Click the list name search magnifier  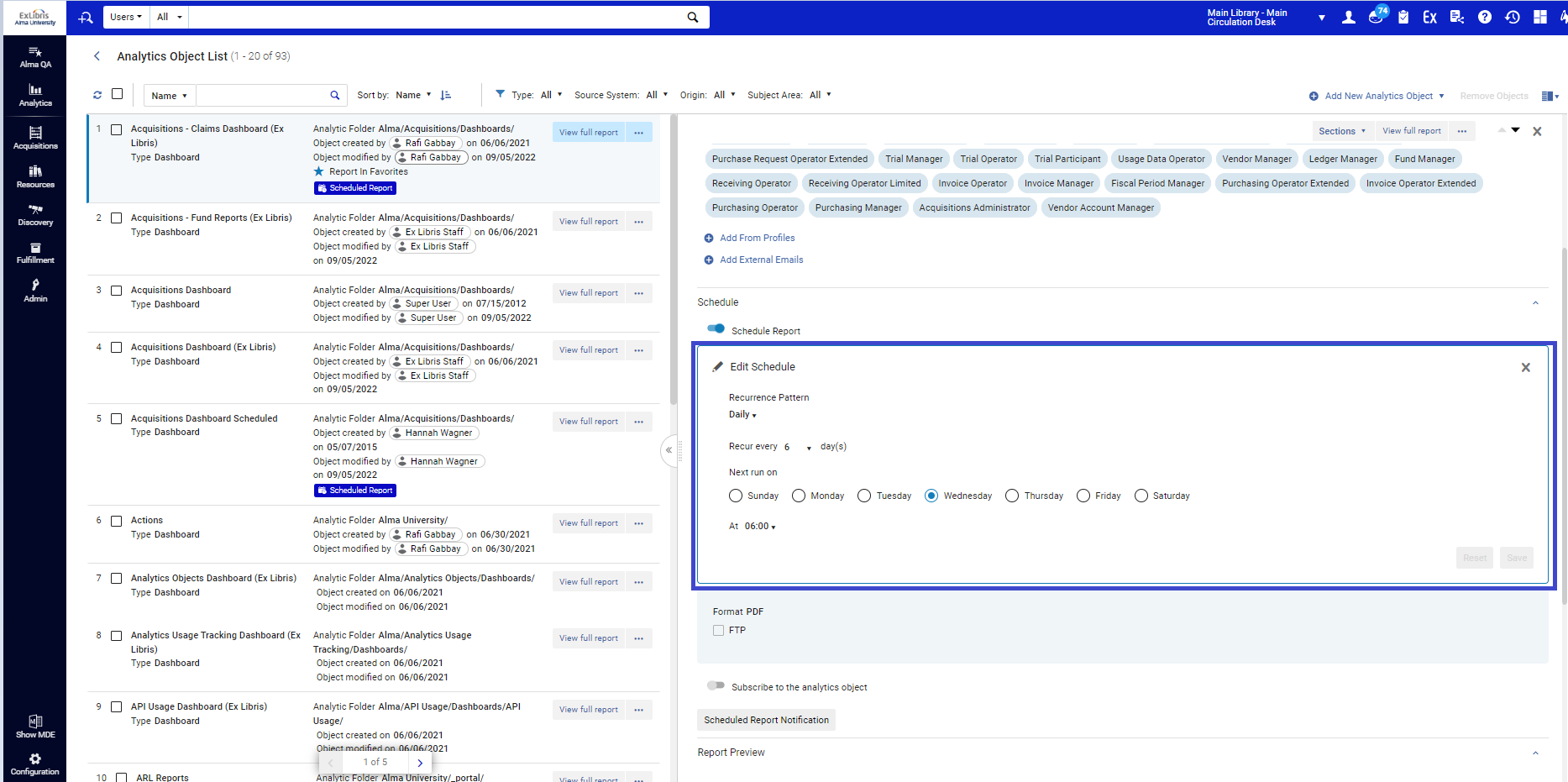(335, 95)
